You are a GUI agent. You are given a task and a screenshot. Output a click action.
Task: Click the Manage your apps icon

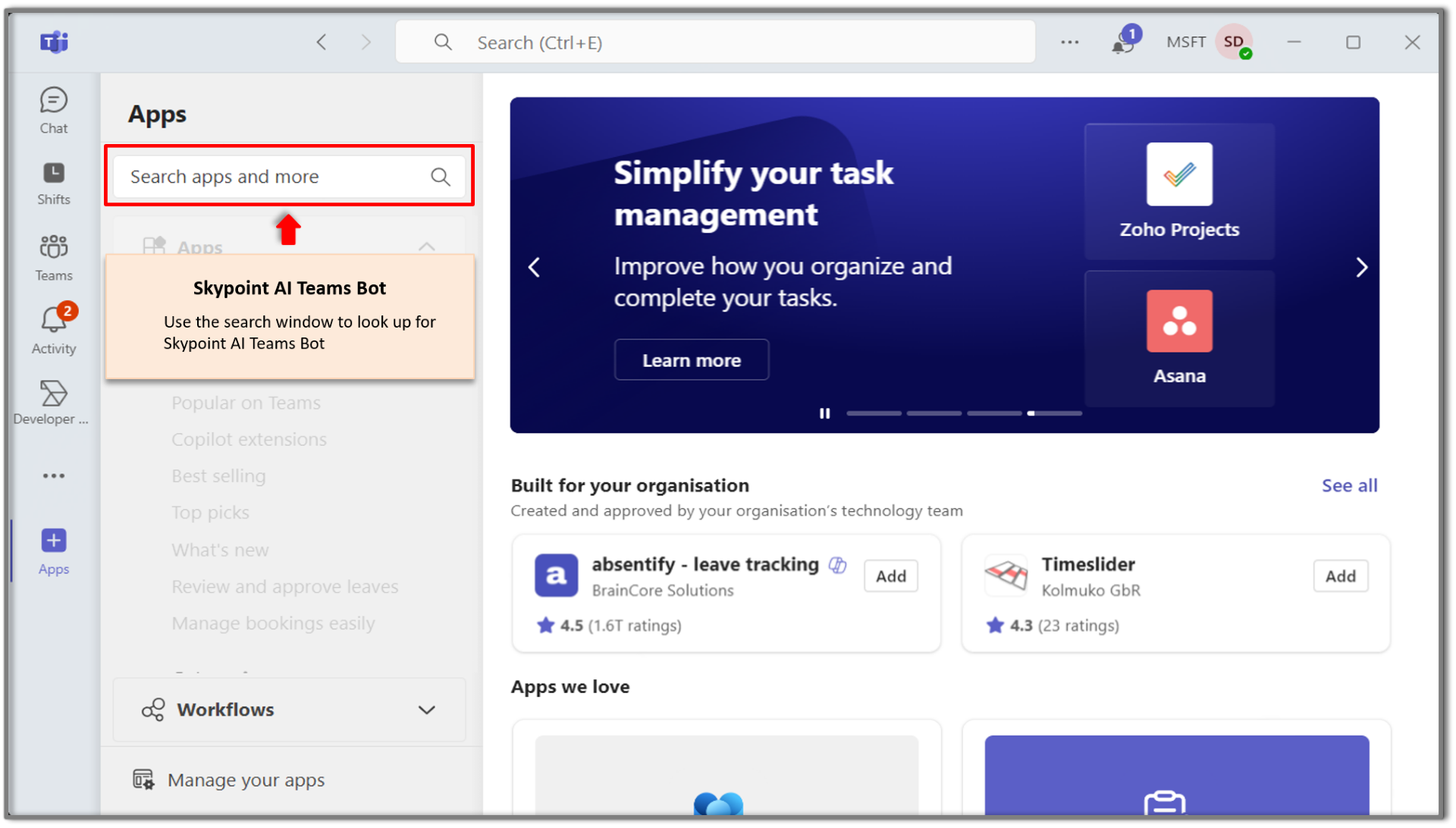pyautogui.click(x=143, y=779)
